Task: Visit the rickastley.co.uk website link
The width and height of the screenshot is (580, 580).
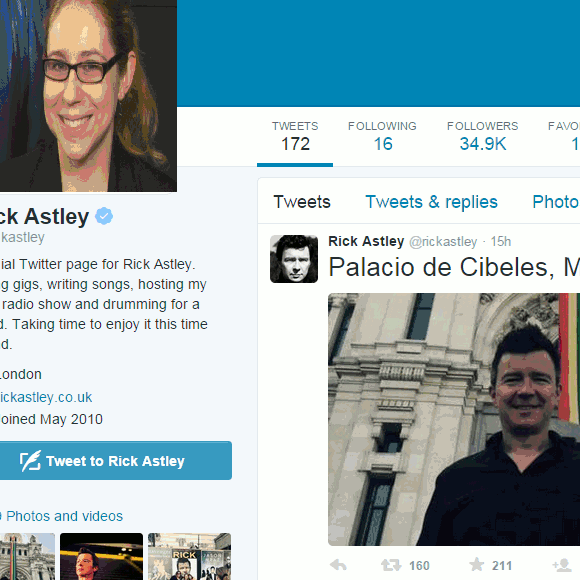Action: point(46,397)
